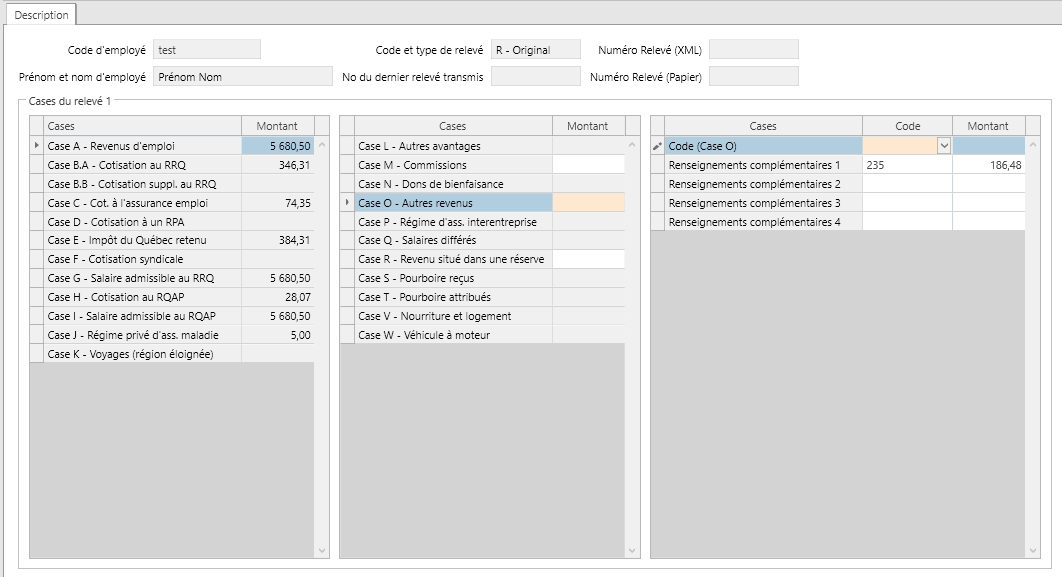Click the Prénom et nom d'employé field
The width and height of the screenshot is (1062, 577).
point(242,77)
